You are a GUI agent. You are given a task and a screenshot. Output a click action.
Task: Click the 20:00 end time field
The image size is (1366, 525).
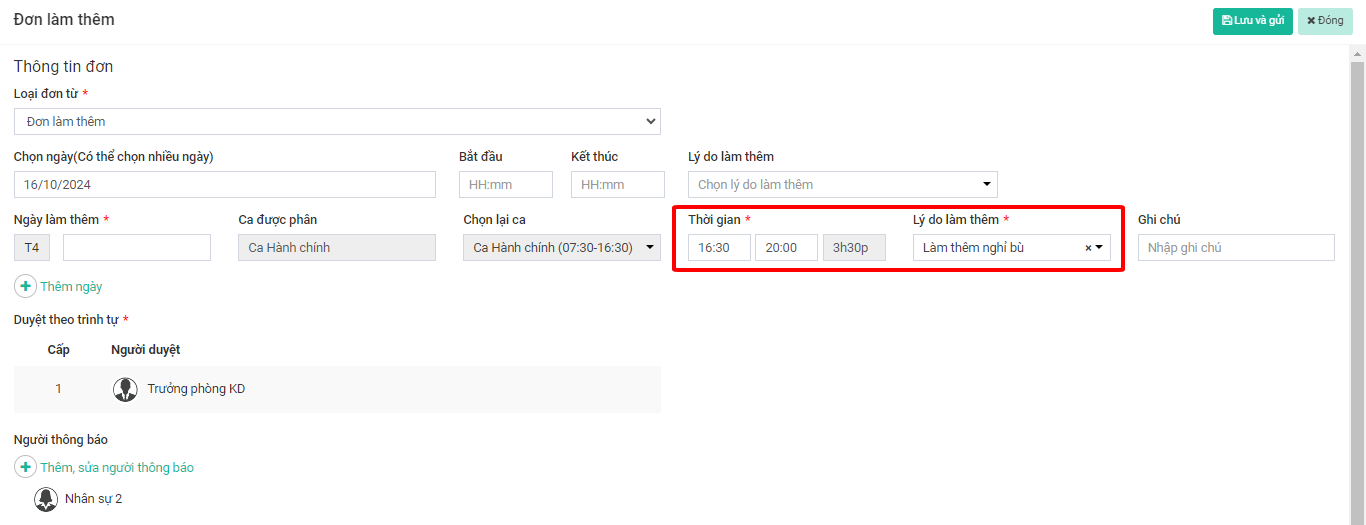(x=786, y=248)
